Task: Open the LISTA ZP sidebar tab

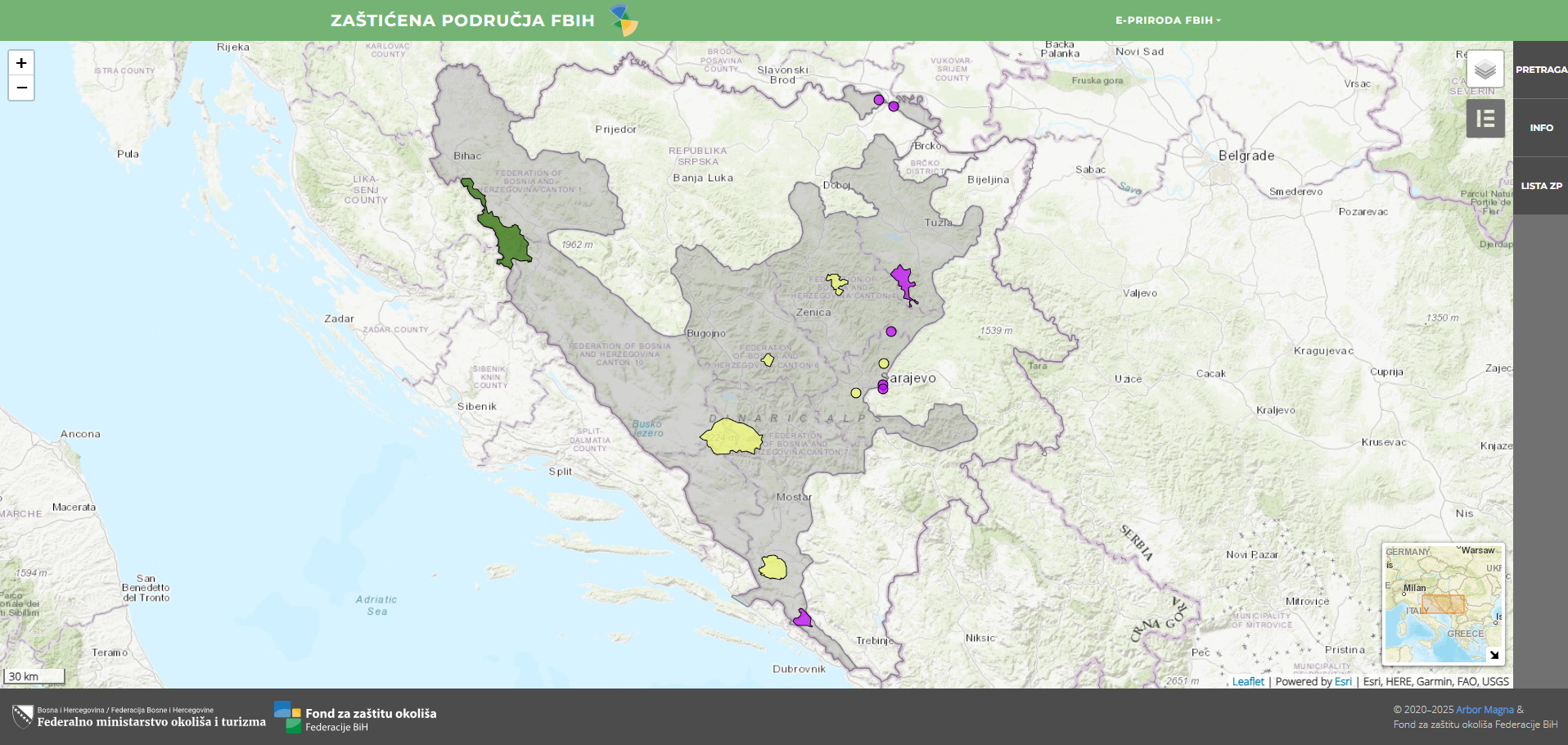Action: coord(1541,186)
